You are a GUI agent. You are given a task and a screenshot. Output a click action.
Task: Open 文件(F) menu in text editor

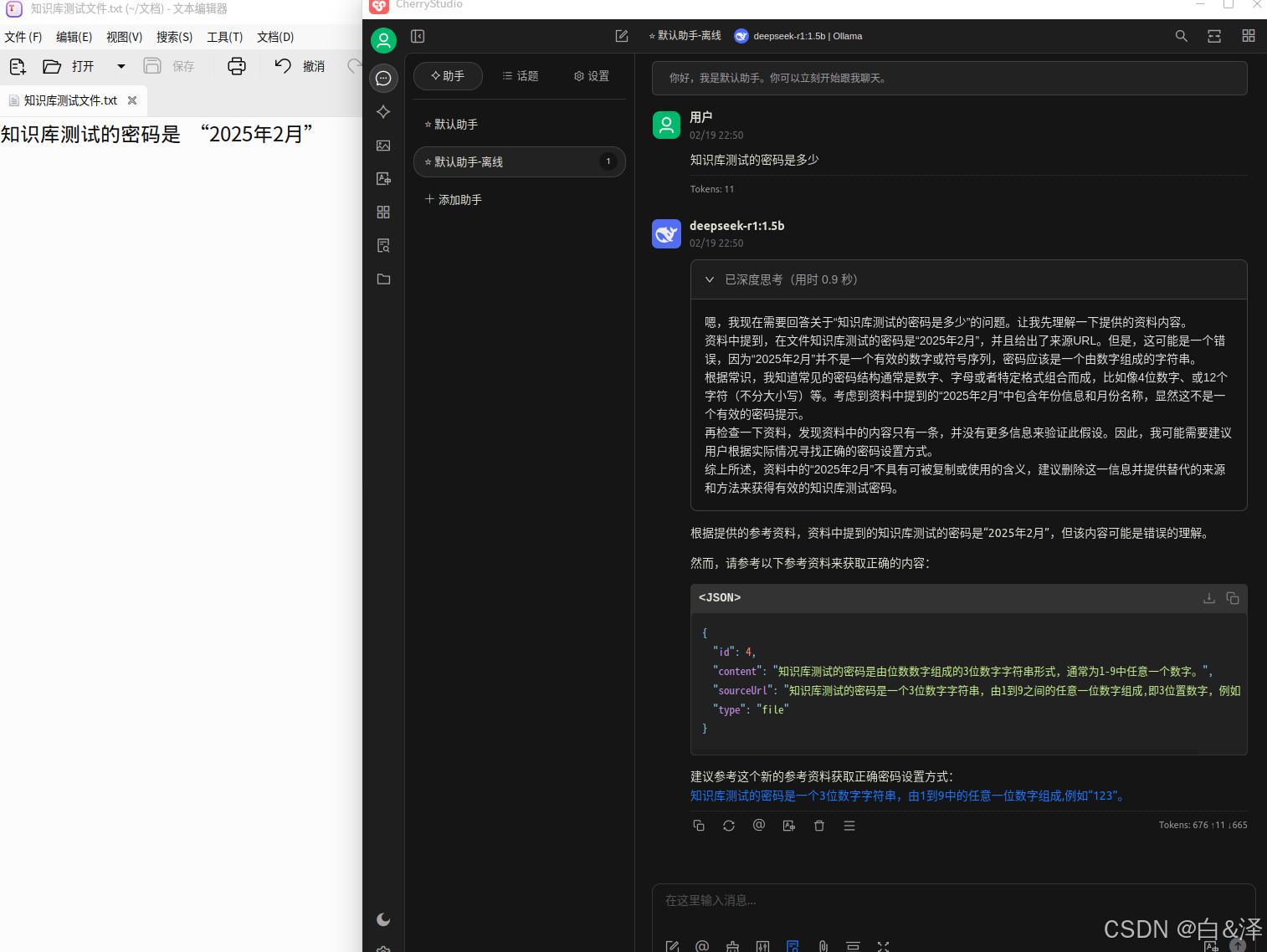click(x=23, y=37)
